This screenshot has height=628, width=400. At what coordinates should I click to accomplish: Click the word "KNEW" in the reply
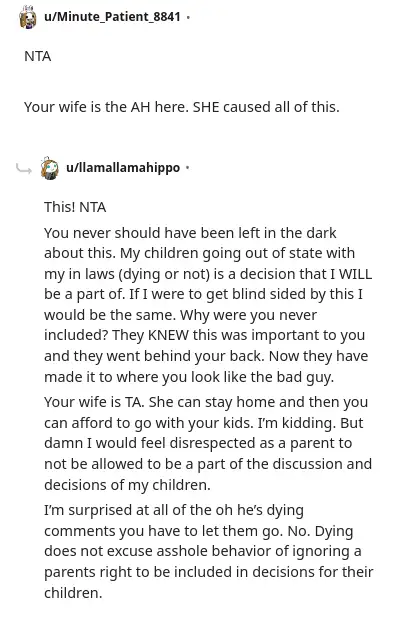point(168,335)
